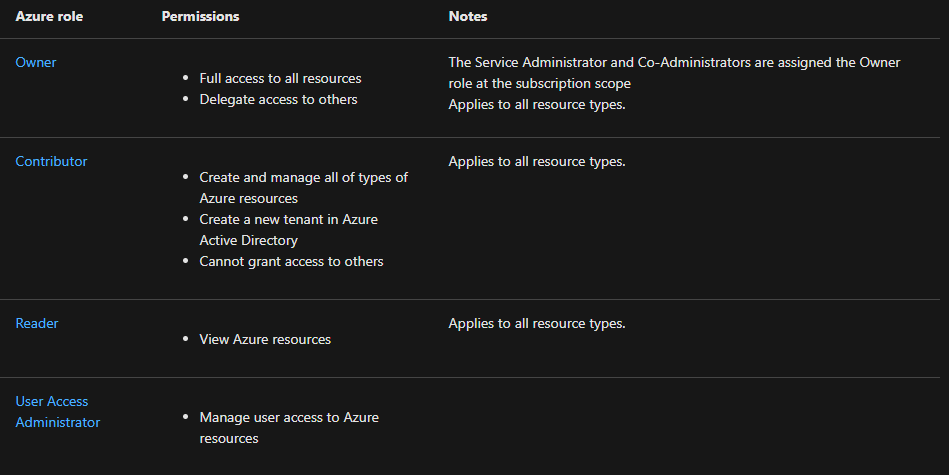Click "Applies to all resource types" in Reader row
949x475 pixels.
tap(537, 323)
